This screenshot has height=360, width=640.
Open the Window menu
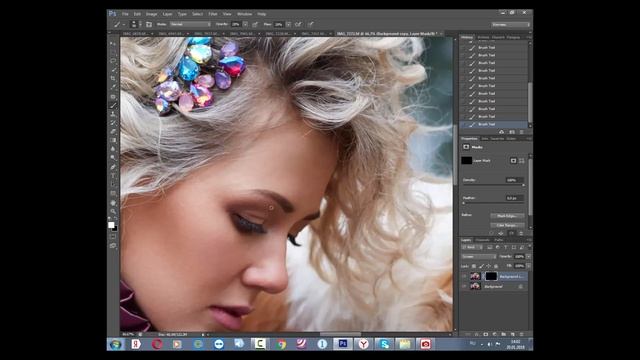pos(244,14)
